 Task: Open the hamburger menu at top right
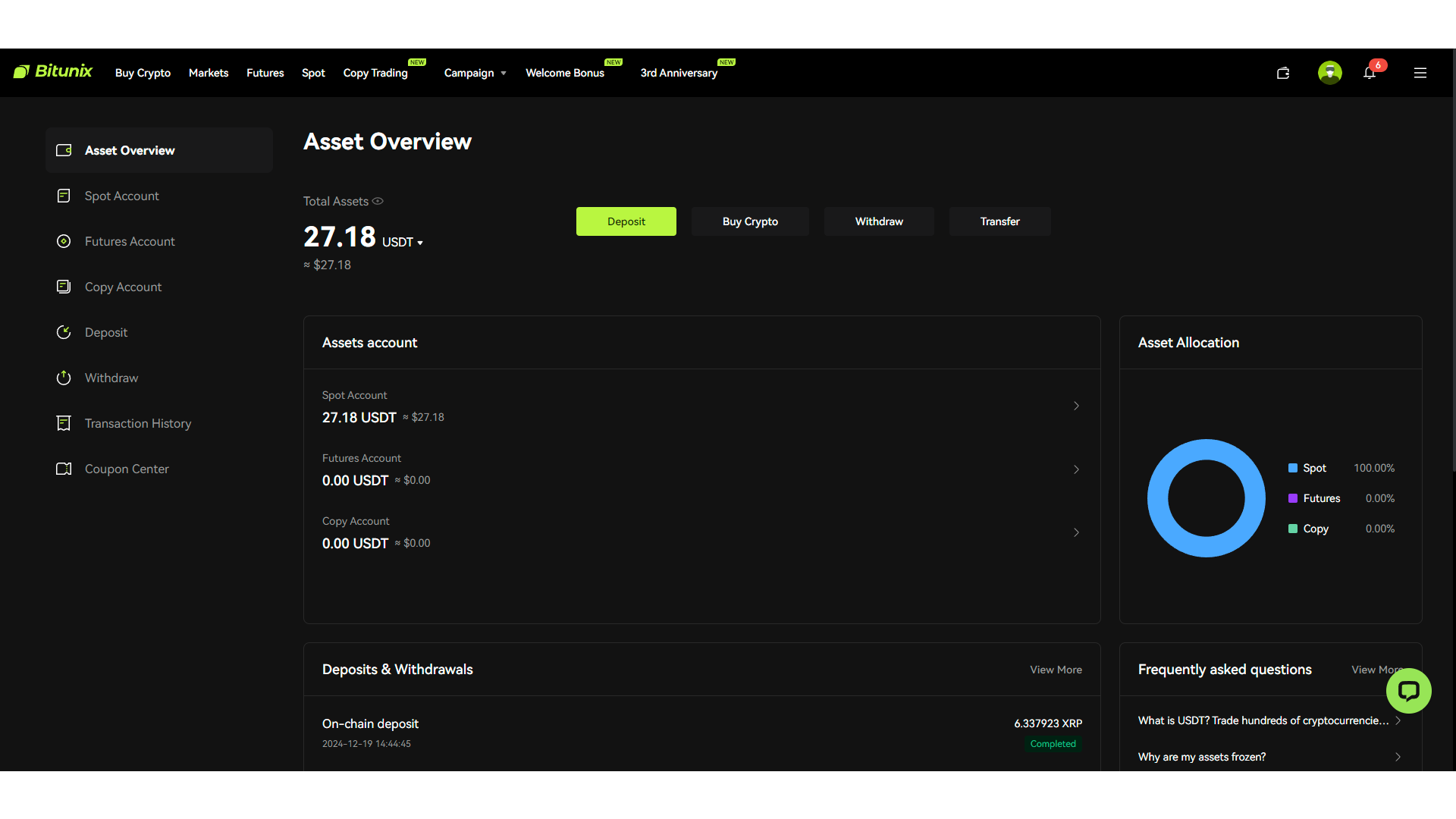click(x=1420, y=73)
